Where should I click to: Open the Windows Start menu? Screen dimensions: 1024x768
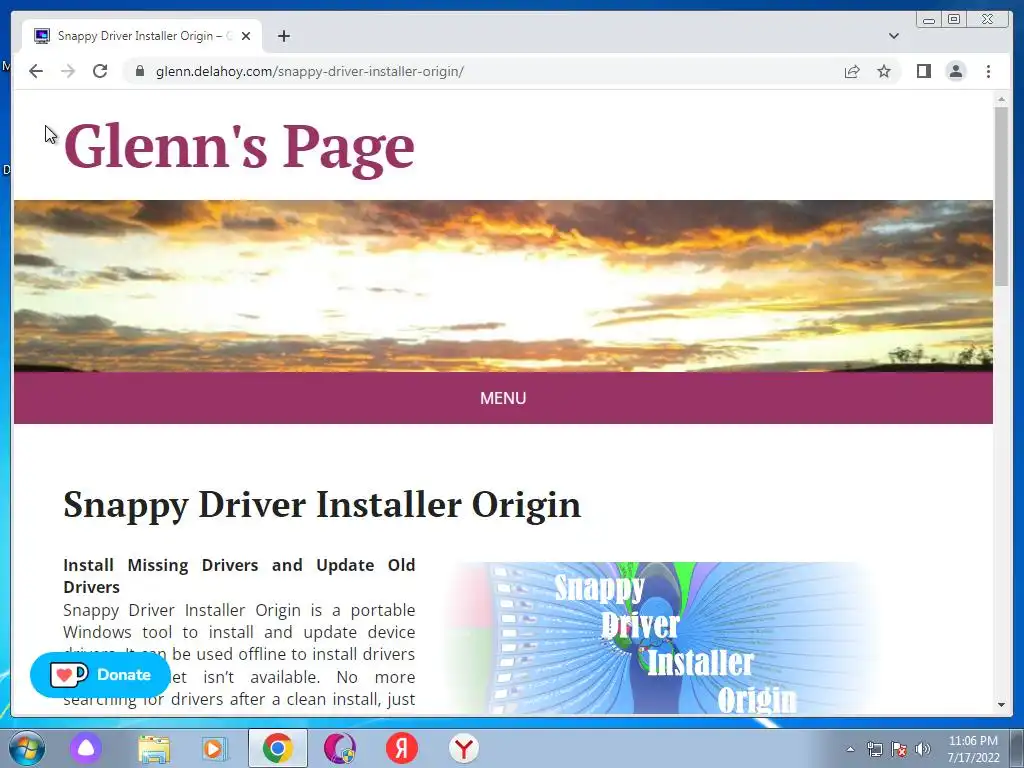pyautogui.click(x=27, y=748)
